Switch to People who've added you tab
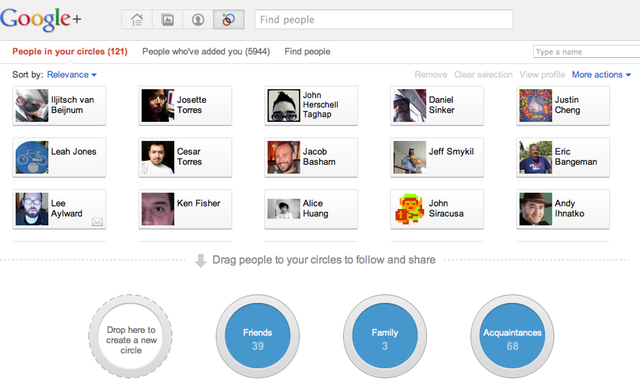Image resolution: width=640 pixels, height=384 pixels. click(x=206, y=51)
